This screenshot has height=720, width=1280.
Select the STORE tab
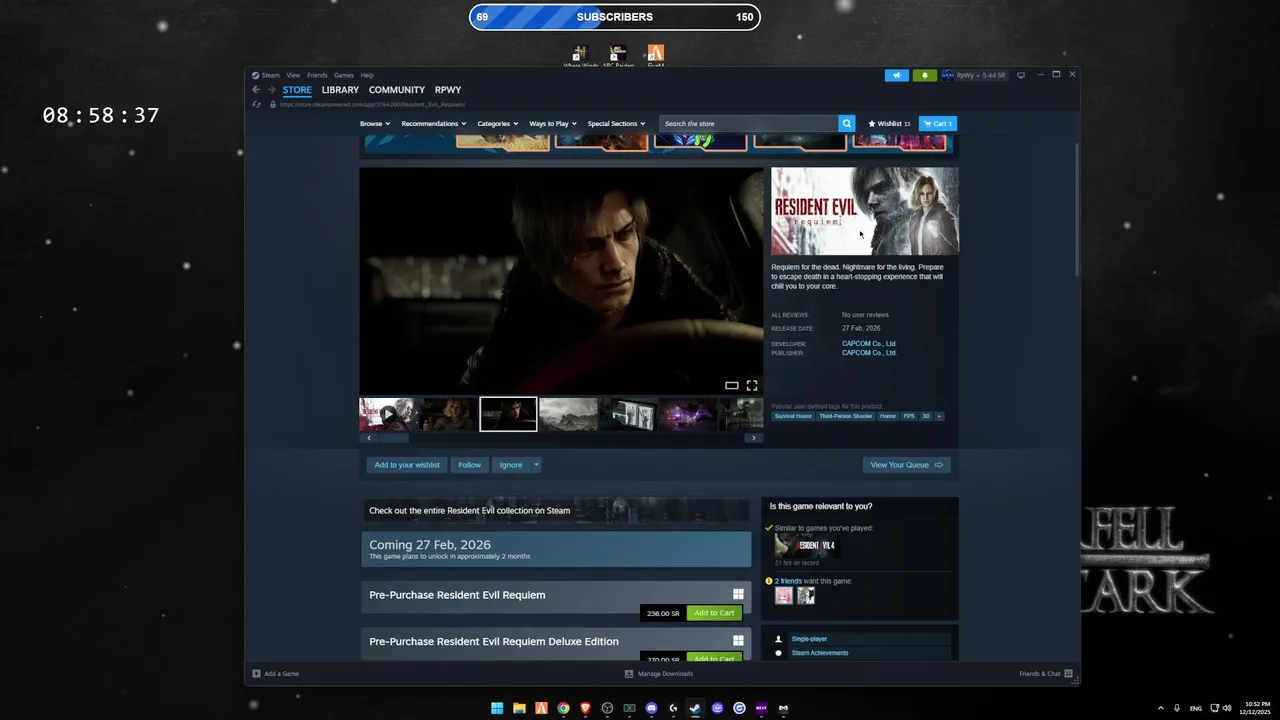[x=297, y=90]
